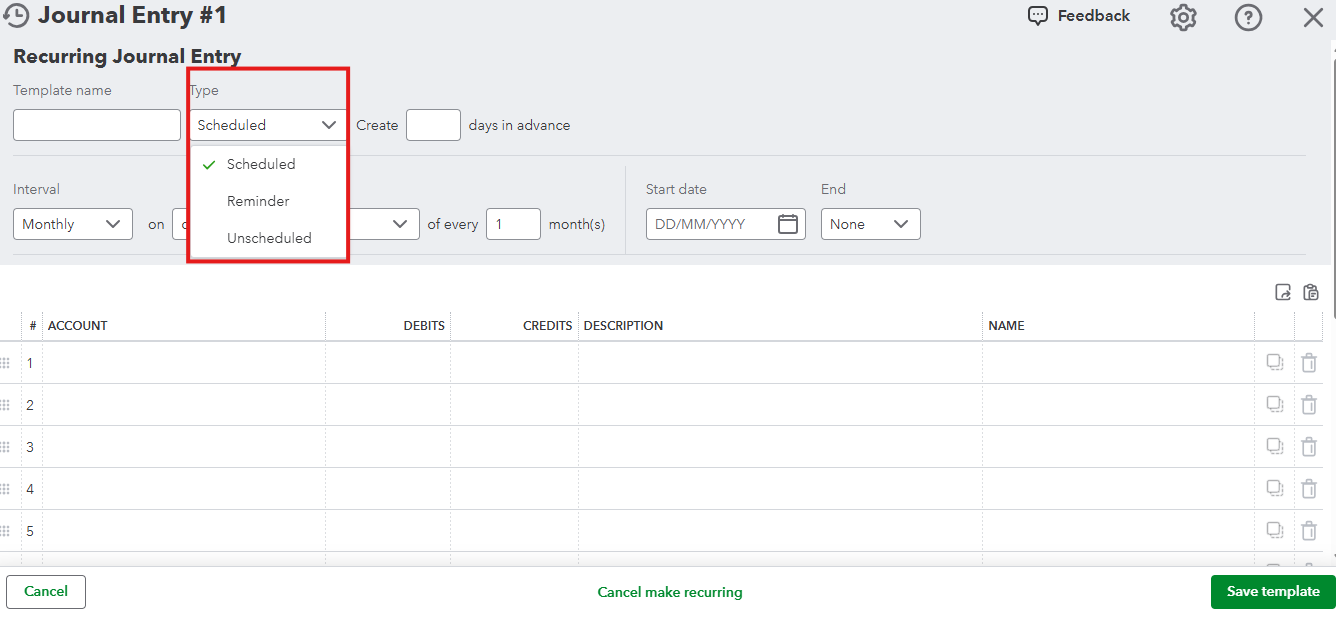Click the days in advance input box
Image resolution: width=1336 pixels, height=624 pixels.
pyautogui.click(x=433, y=125)
